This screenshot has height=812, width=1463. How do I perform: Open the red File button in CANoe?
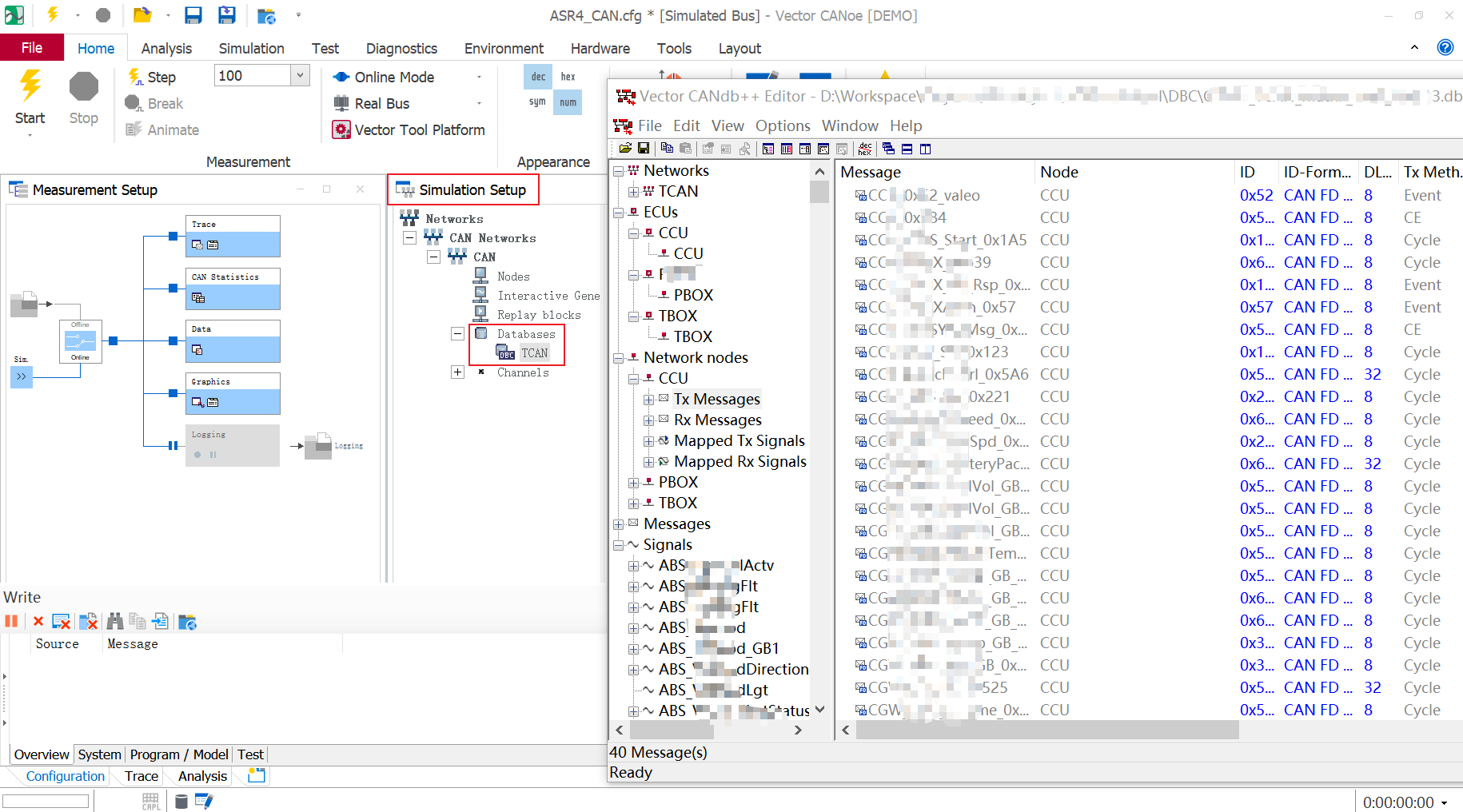[32, 48]
